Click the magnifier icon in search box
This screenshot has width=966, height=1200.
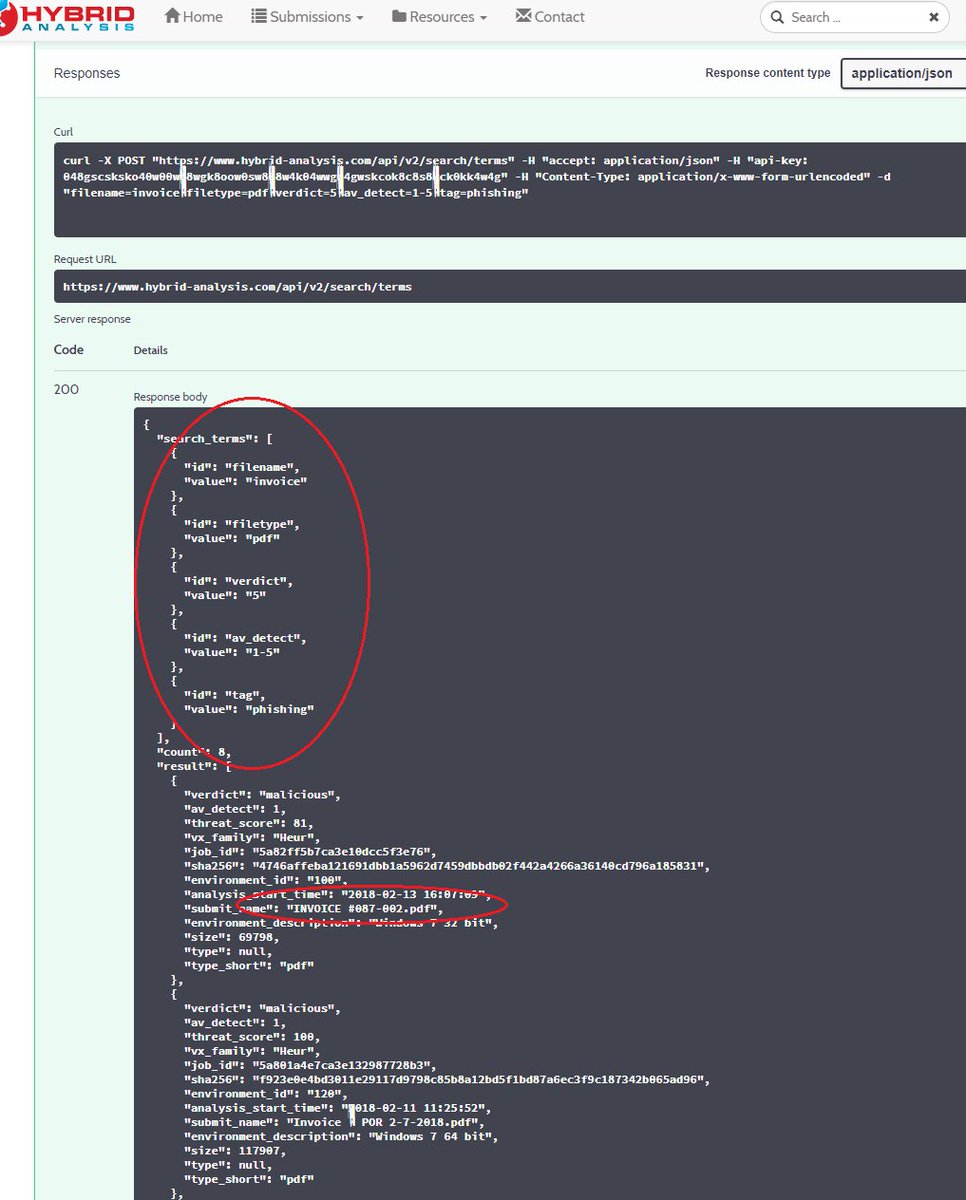(778, 17)
